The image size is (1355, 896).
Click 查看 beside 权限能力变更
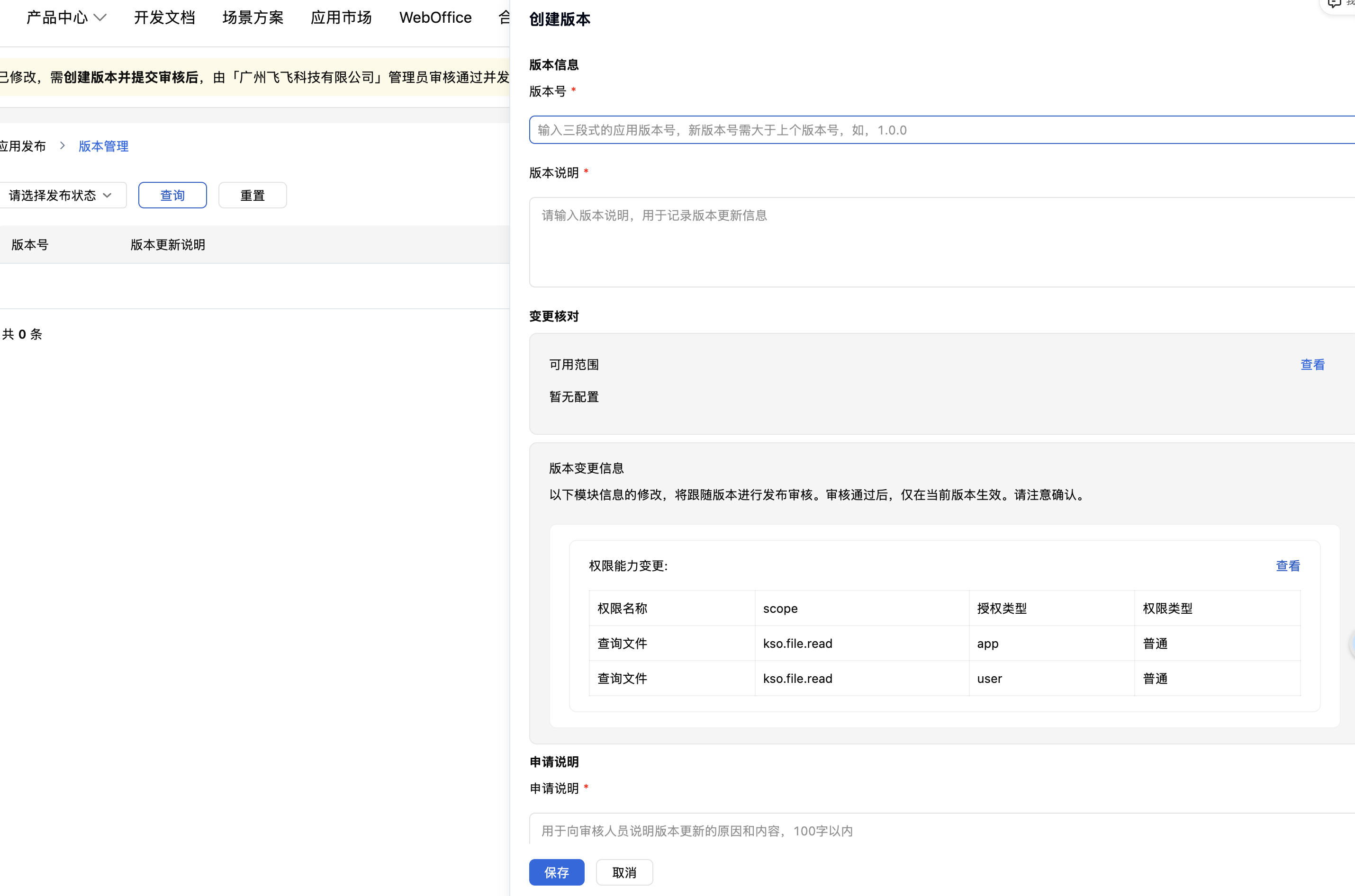coord(1288,566)
